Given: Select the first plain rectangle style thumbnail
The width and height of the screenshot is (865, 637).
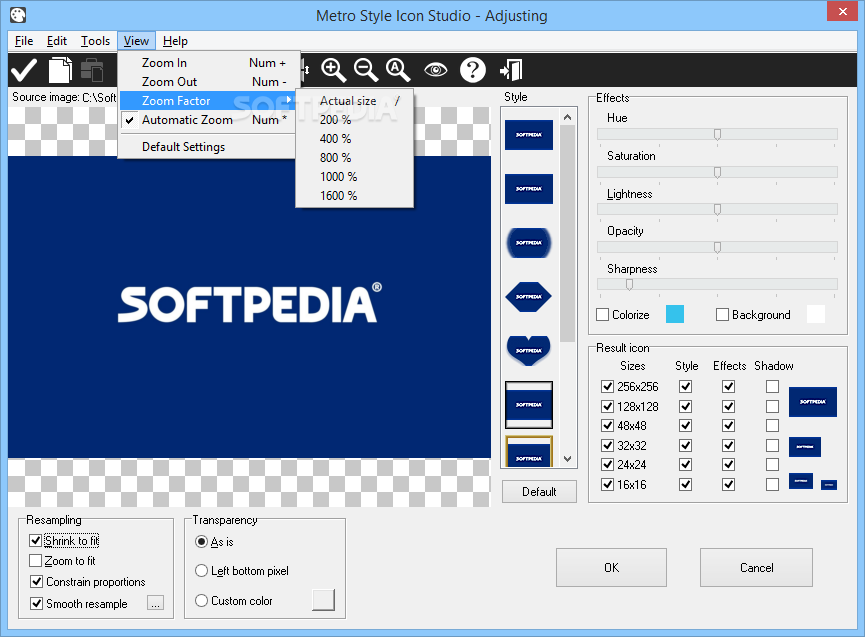Looking at the screenshot, I should pyautogui.click(x=528, y=135).
